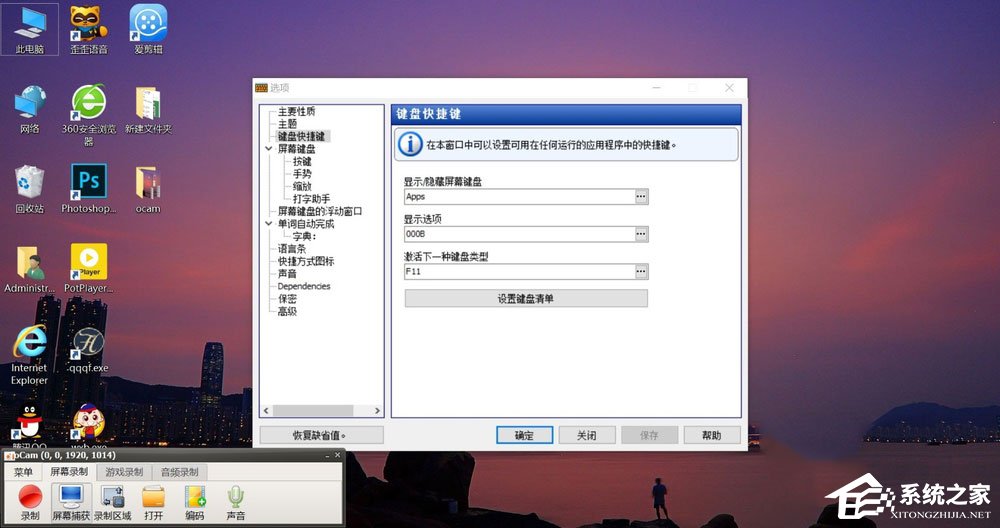Click the 保存 button

(x=649, y=436)
